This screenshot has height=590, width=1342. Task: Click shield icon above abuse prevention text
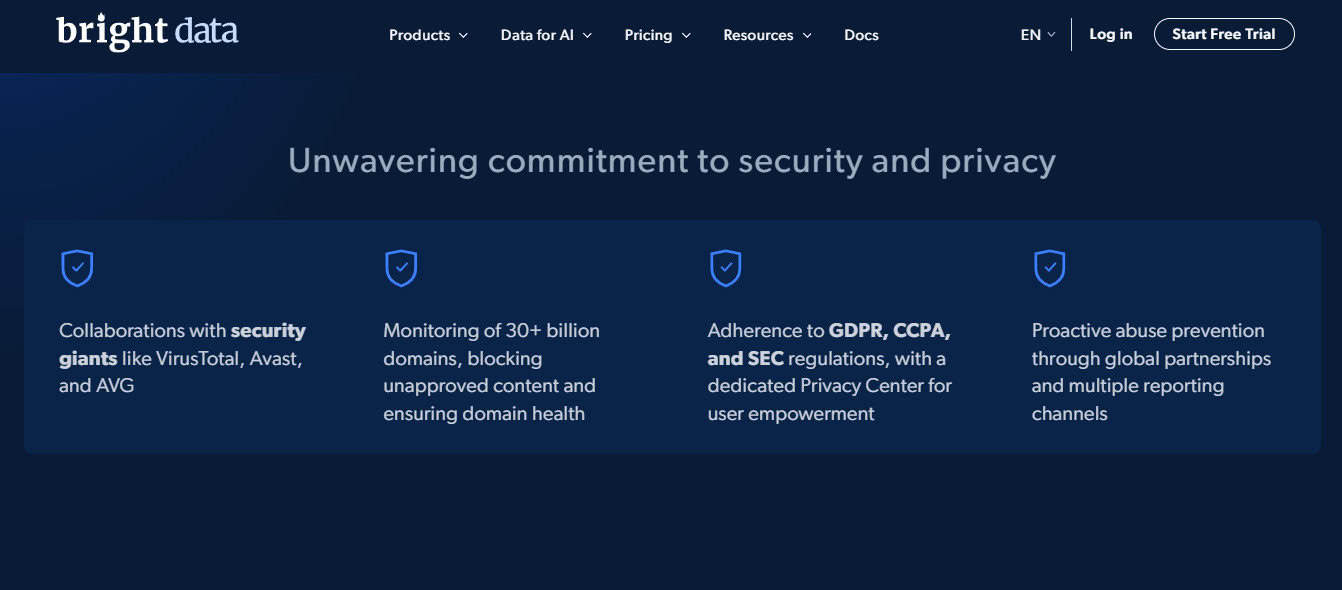pos(1049,268)
